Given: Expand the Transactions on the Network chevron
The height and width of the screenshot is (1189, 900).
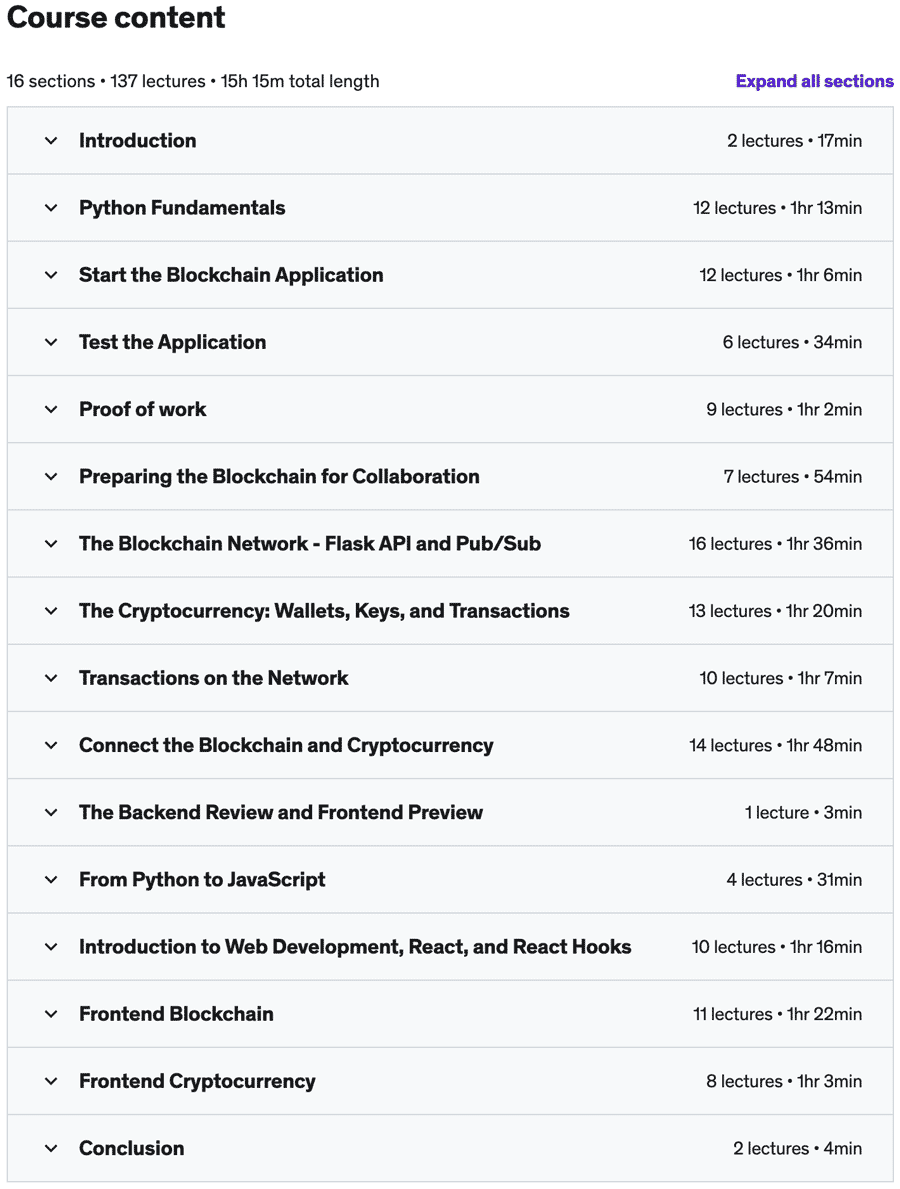Looking at the screenshot, I should coord(51,678).
